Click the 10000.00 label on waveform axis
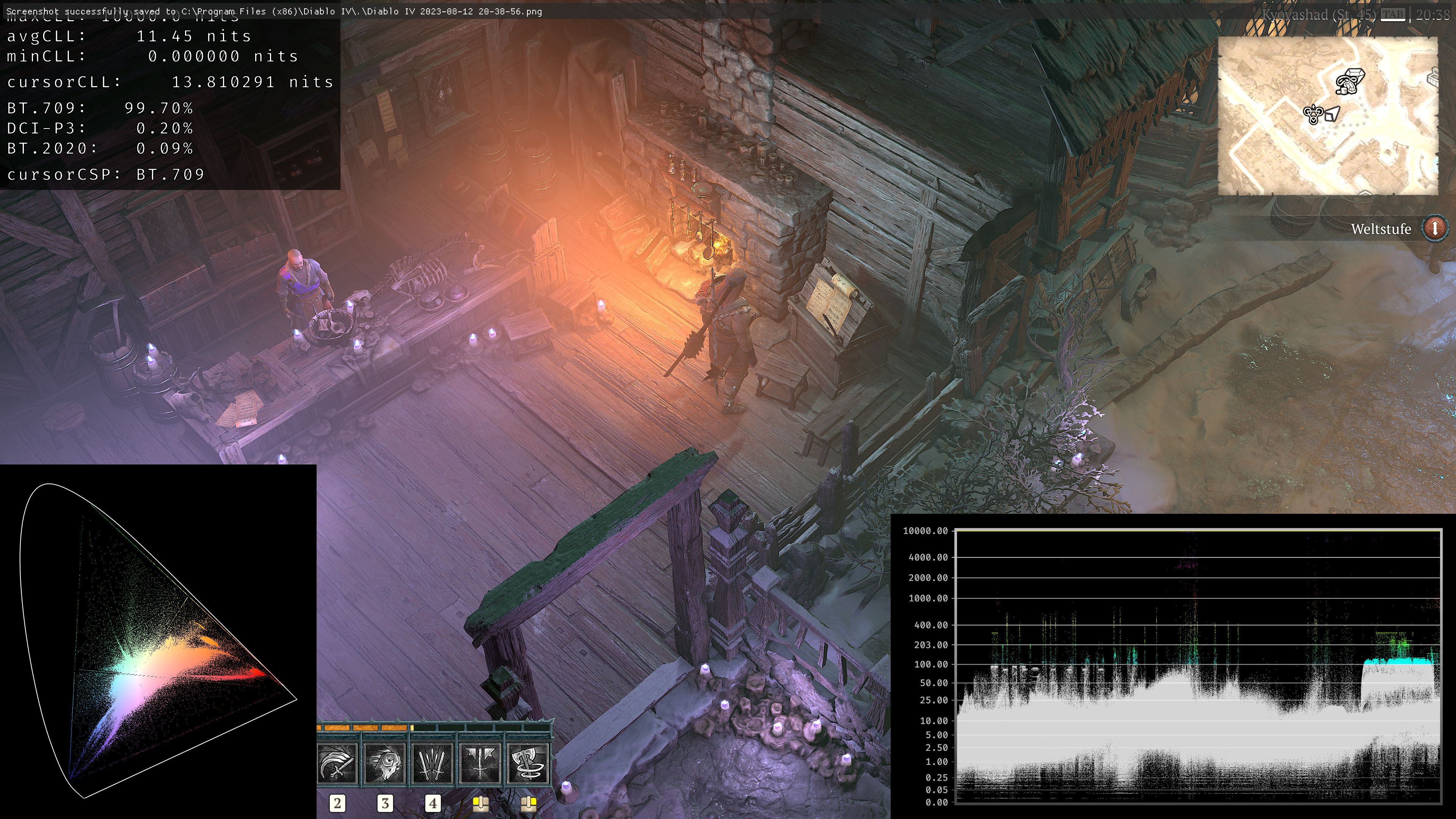Viewport: 1456px width, 819px height. (925, 531)
